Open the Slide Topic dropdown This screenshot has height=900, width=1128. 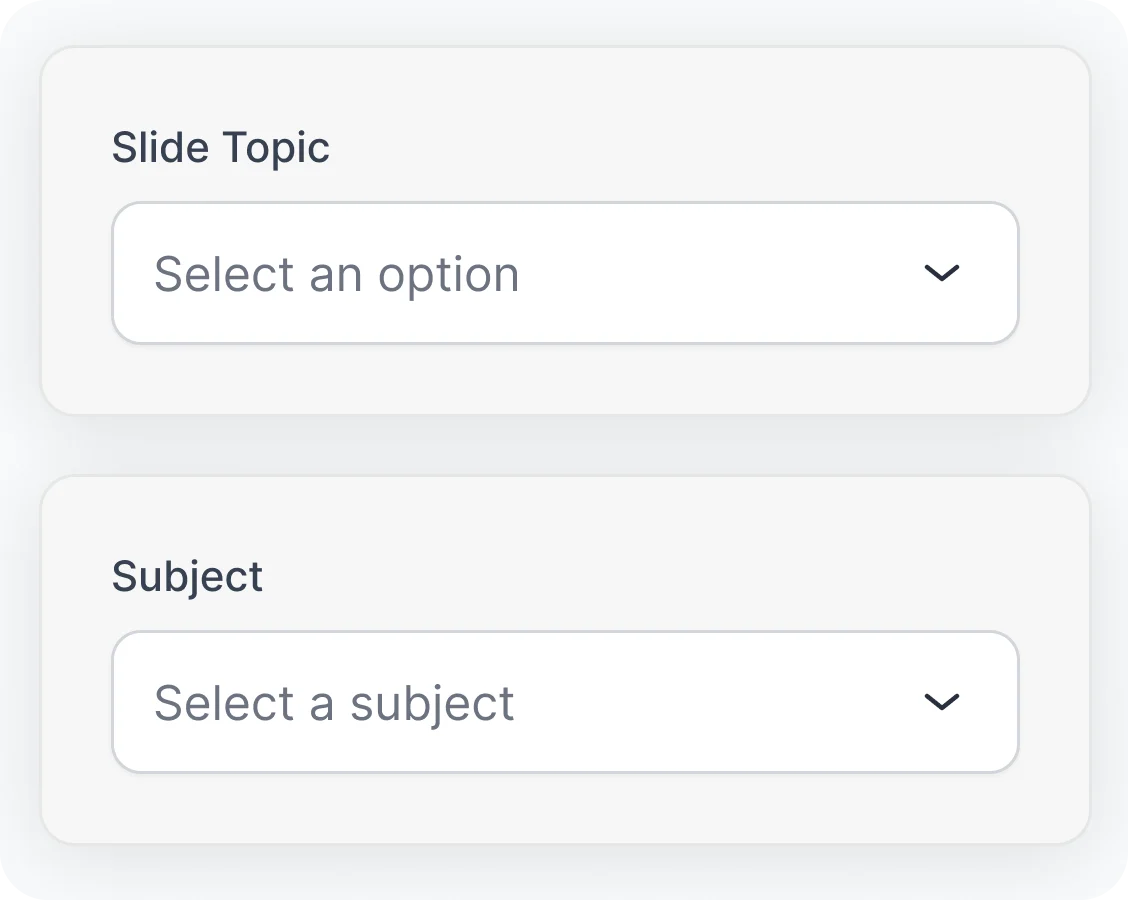[565, 273]
